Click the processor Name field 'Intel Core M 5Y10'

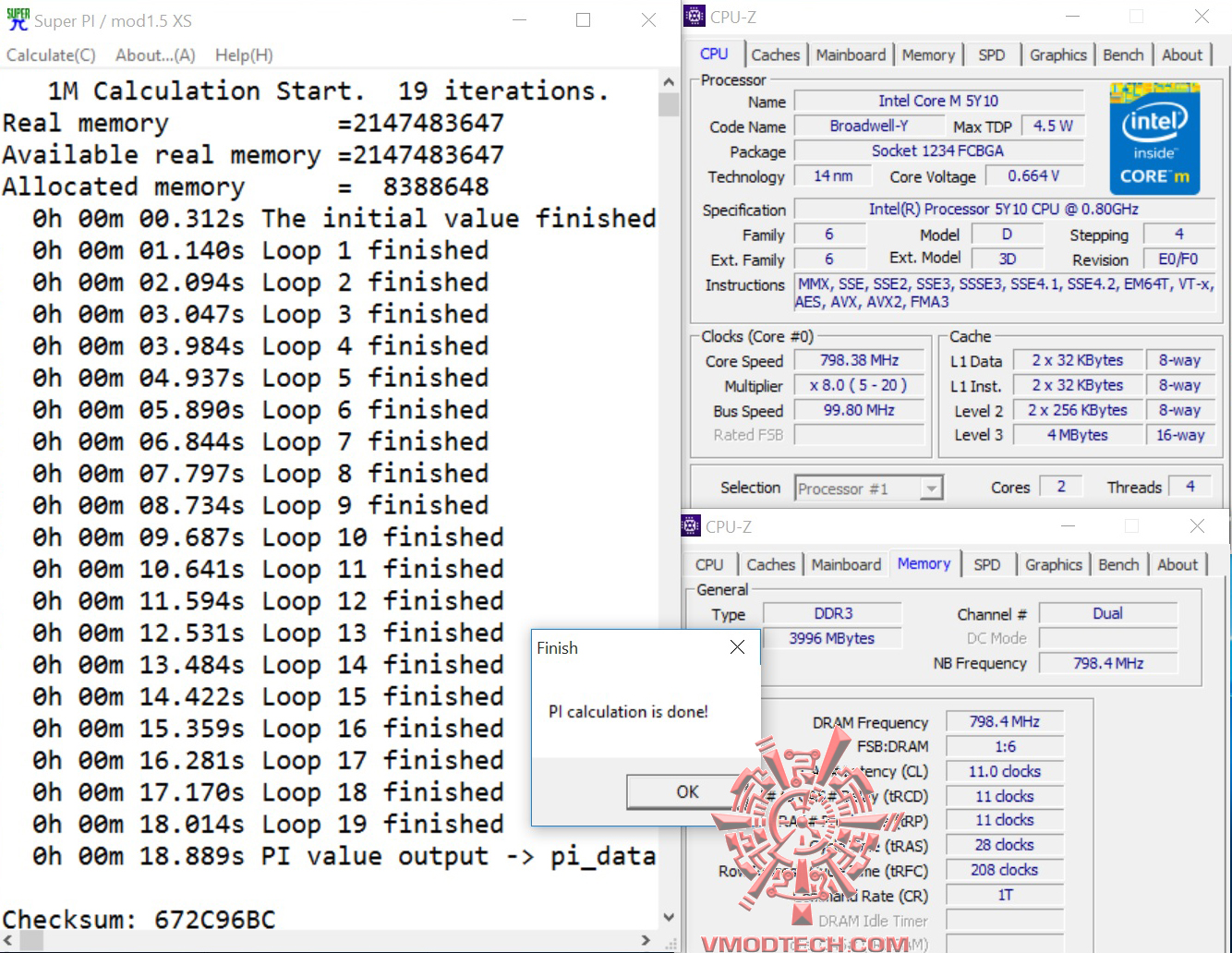(938, 101)
